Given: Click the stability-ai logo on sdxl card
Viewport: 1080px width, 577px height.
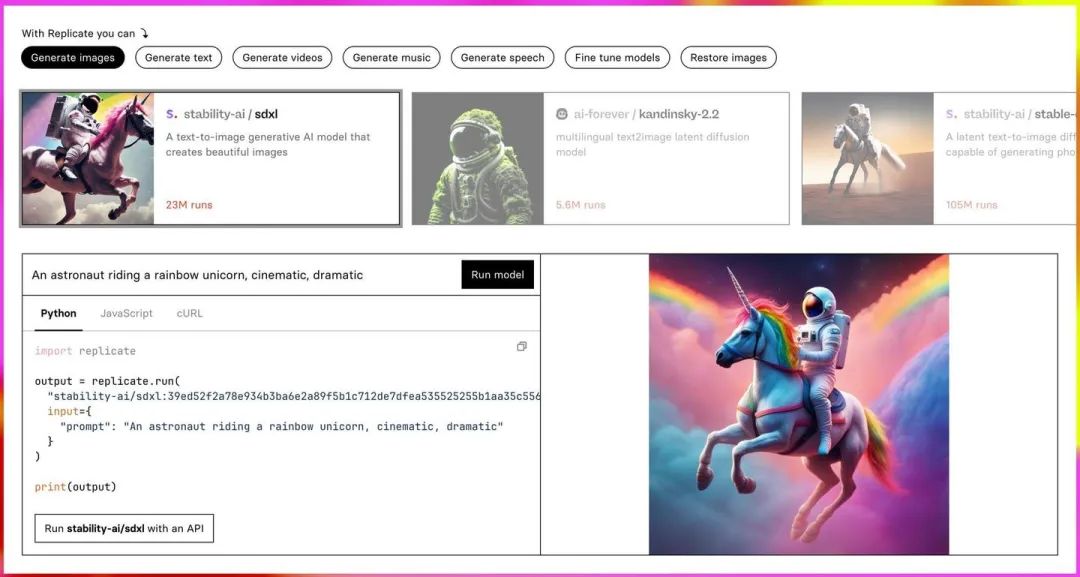Looking at the screenshot, I should click(x=171, y=114).
